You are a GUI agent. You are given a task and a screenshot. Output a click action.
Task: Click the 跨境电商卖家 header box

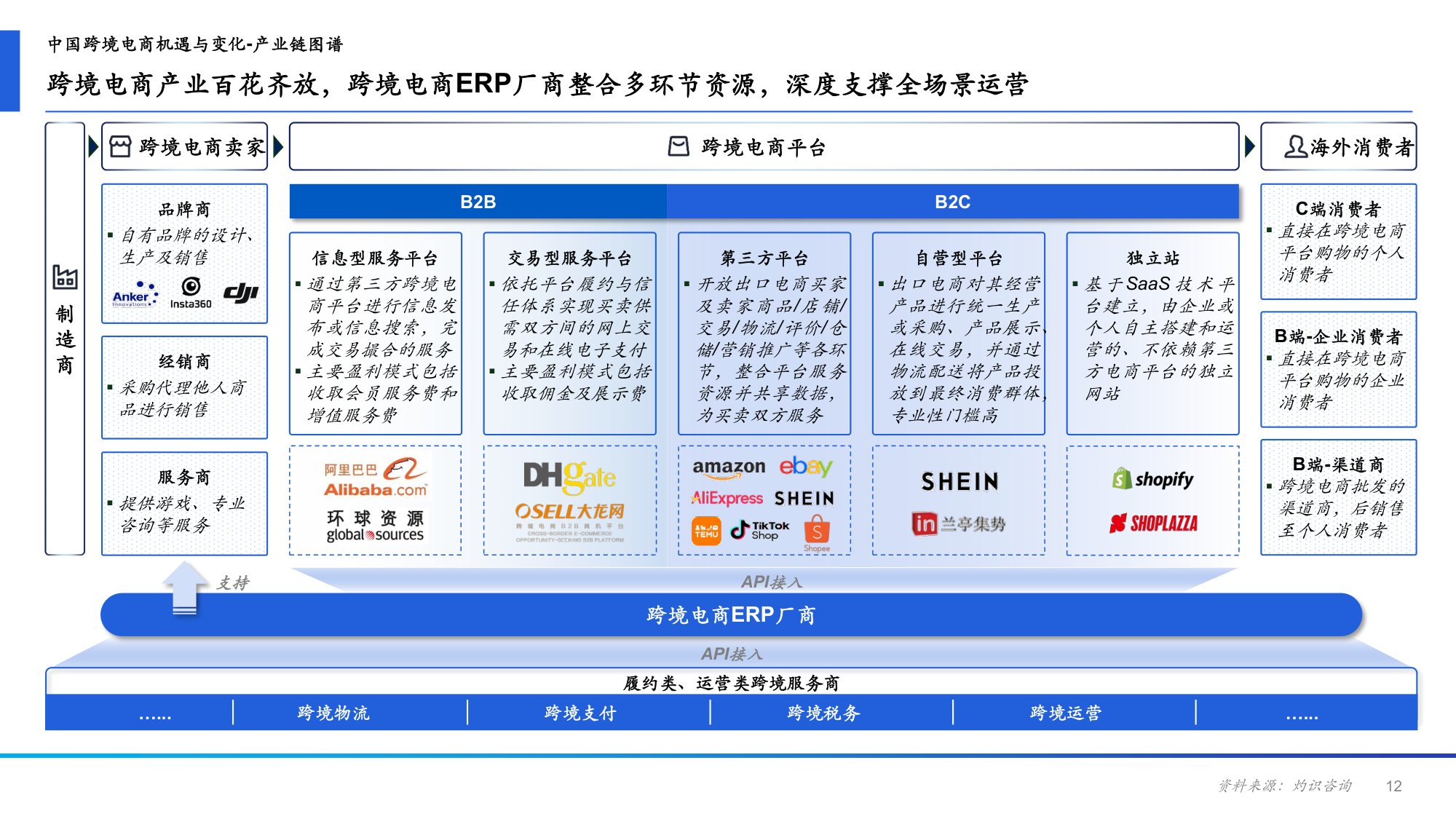[x=185, y=146]
